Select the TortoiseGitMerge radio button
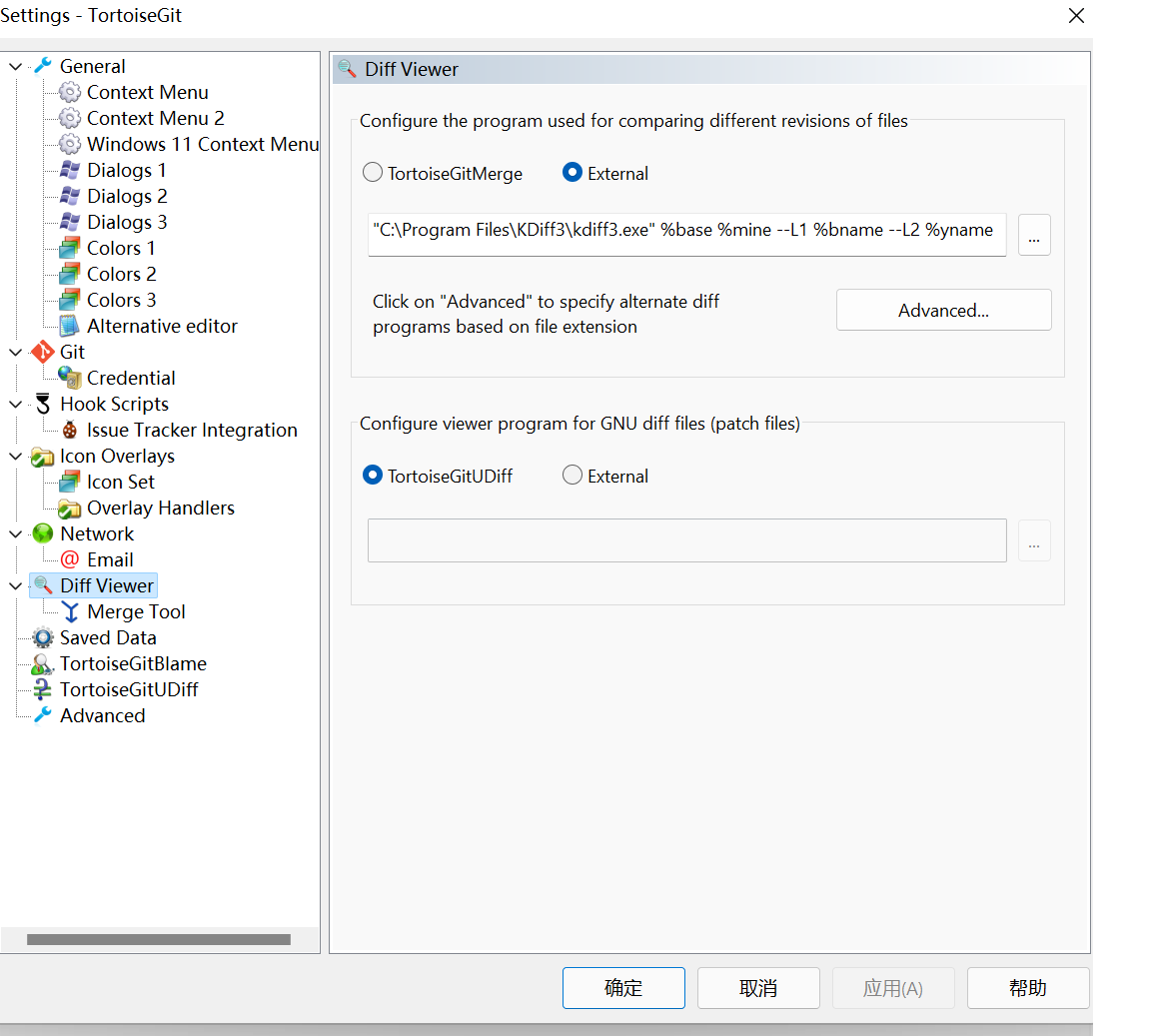The width and height of the screenshot is (1151, 1036). (x=373, y=173)
